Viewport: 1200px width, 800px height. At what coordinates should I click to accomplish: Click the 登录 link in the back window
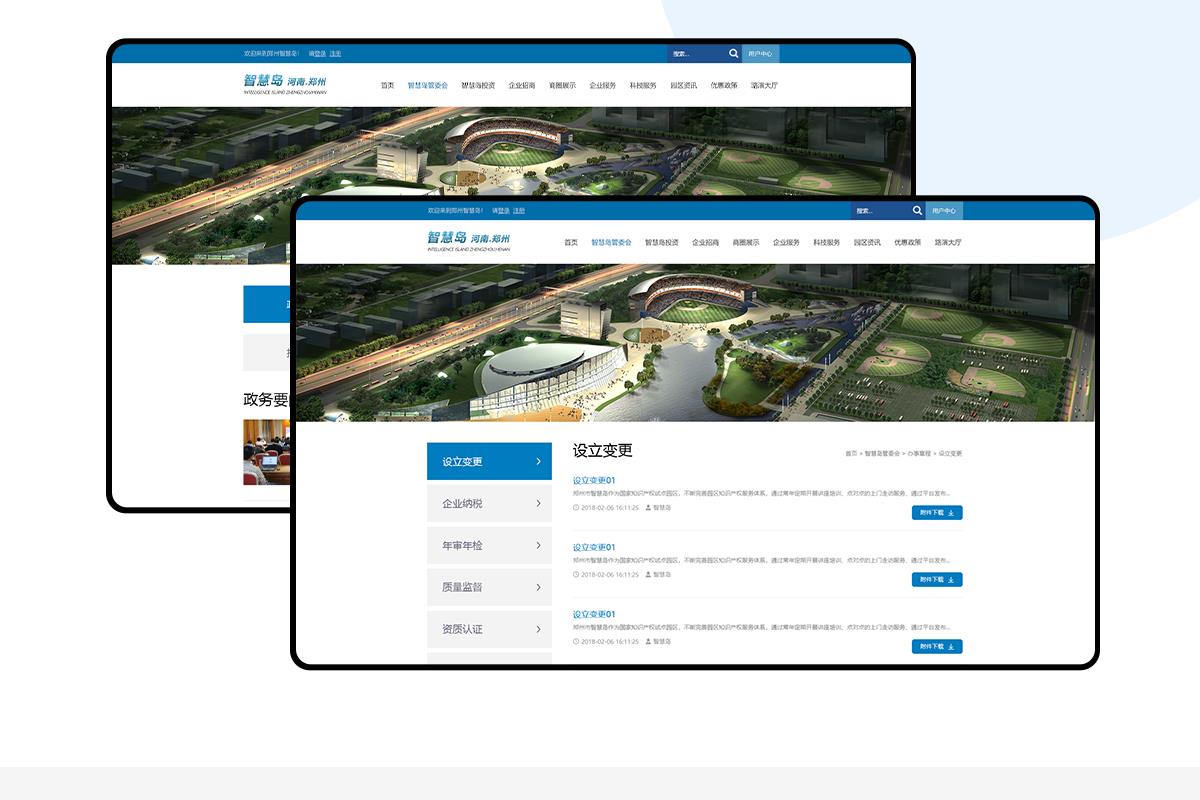point(320,54)
